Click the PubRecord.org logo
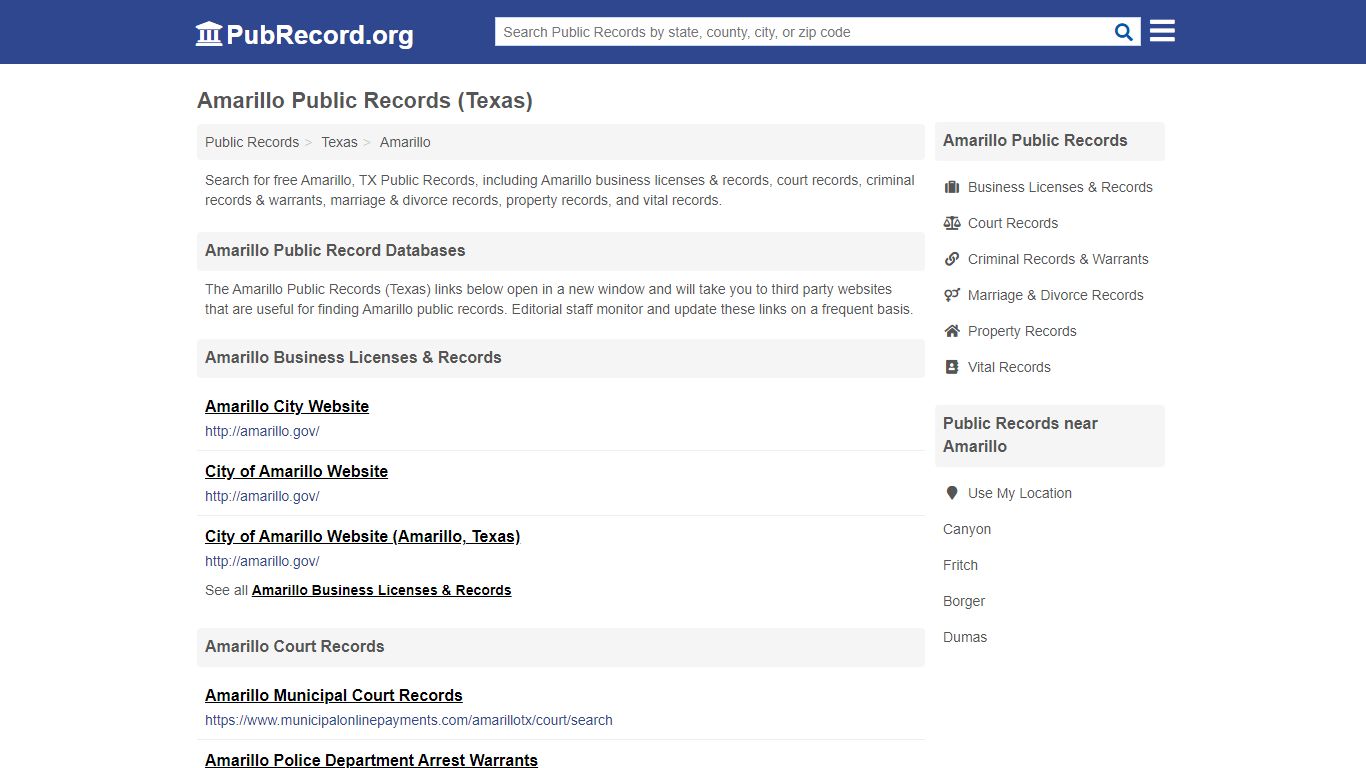 pyautogui.click(x=304, y=34)
